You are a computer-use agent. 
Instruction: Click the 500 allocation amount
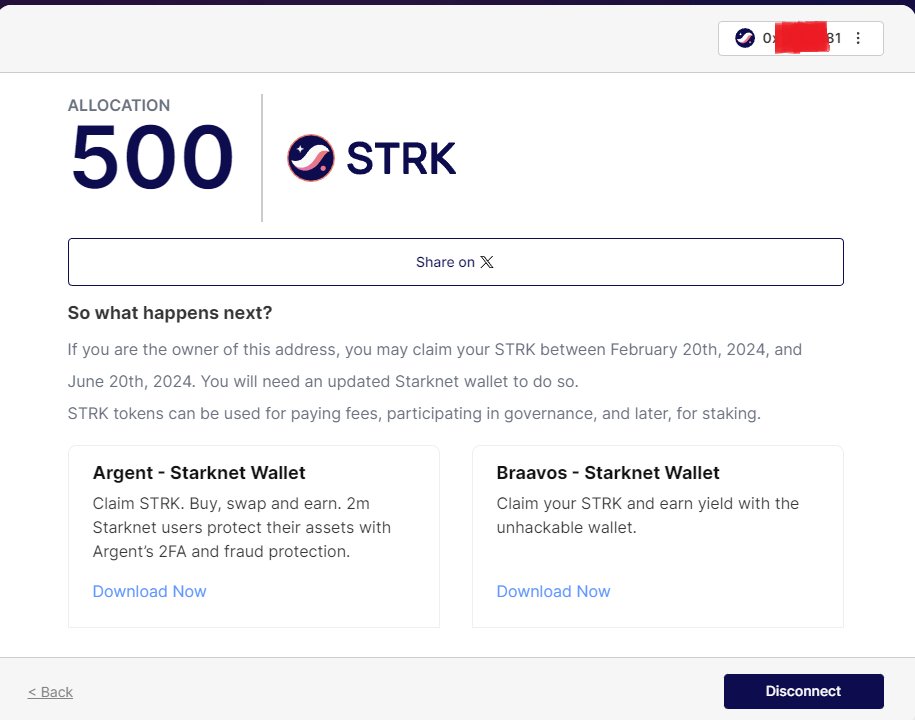(x=152, y=158)
